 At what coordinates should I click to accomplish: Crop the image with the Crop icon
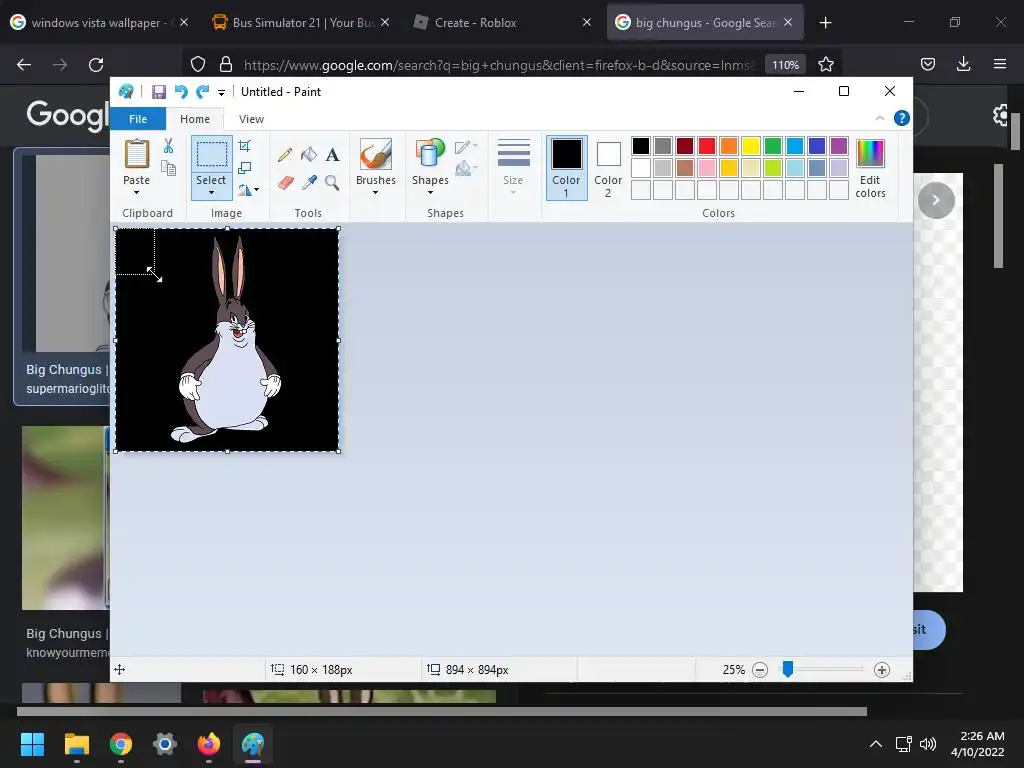click(245, 146)
